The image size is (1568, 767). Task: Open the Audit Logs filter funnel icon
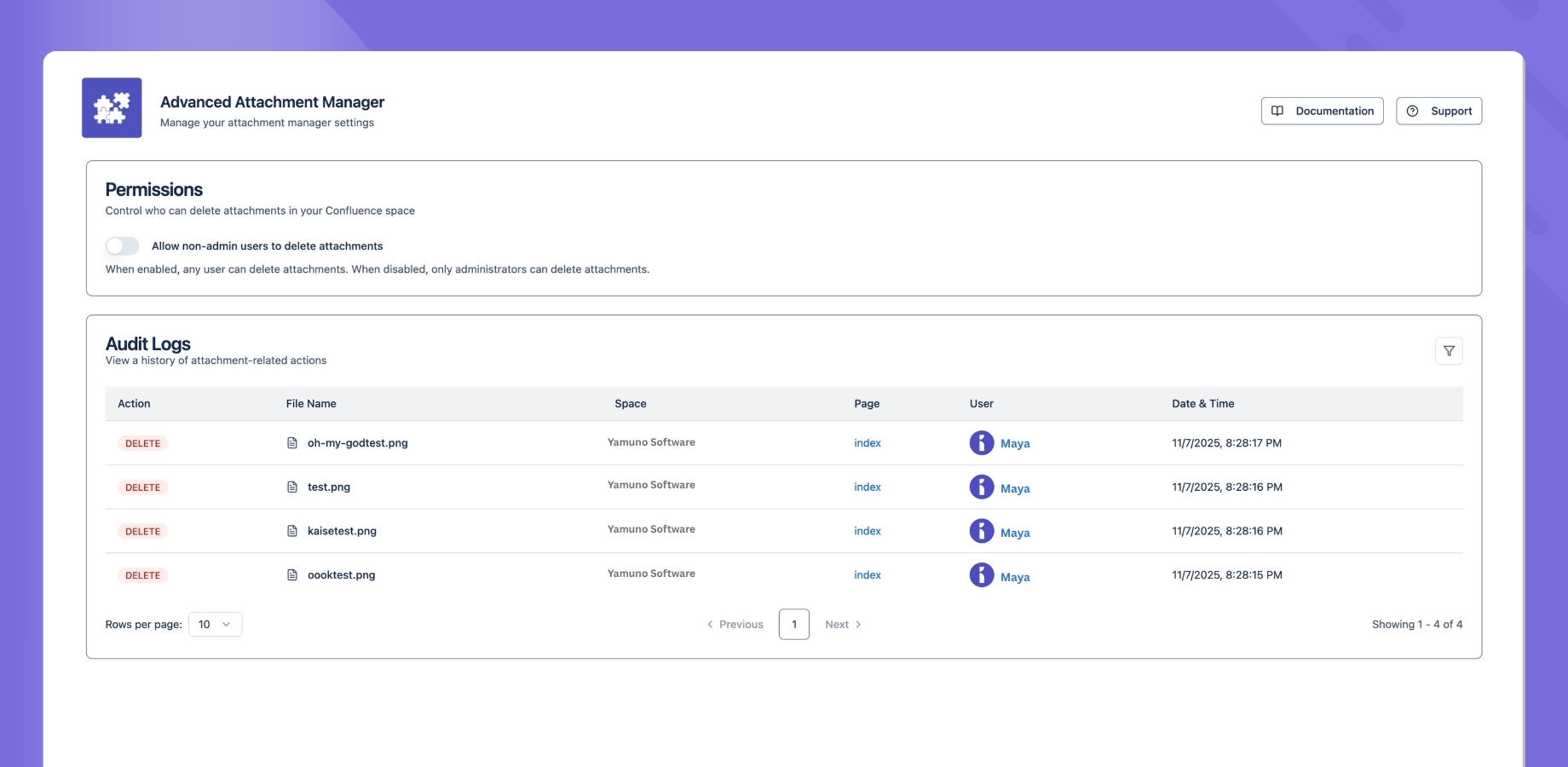click(x=1448, y=350)
